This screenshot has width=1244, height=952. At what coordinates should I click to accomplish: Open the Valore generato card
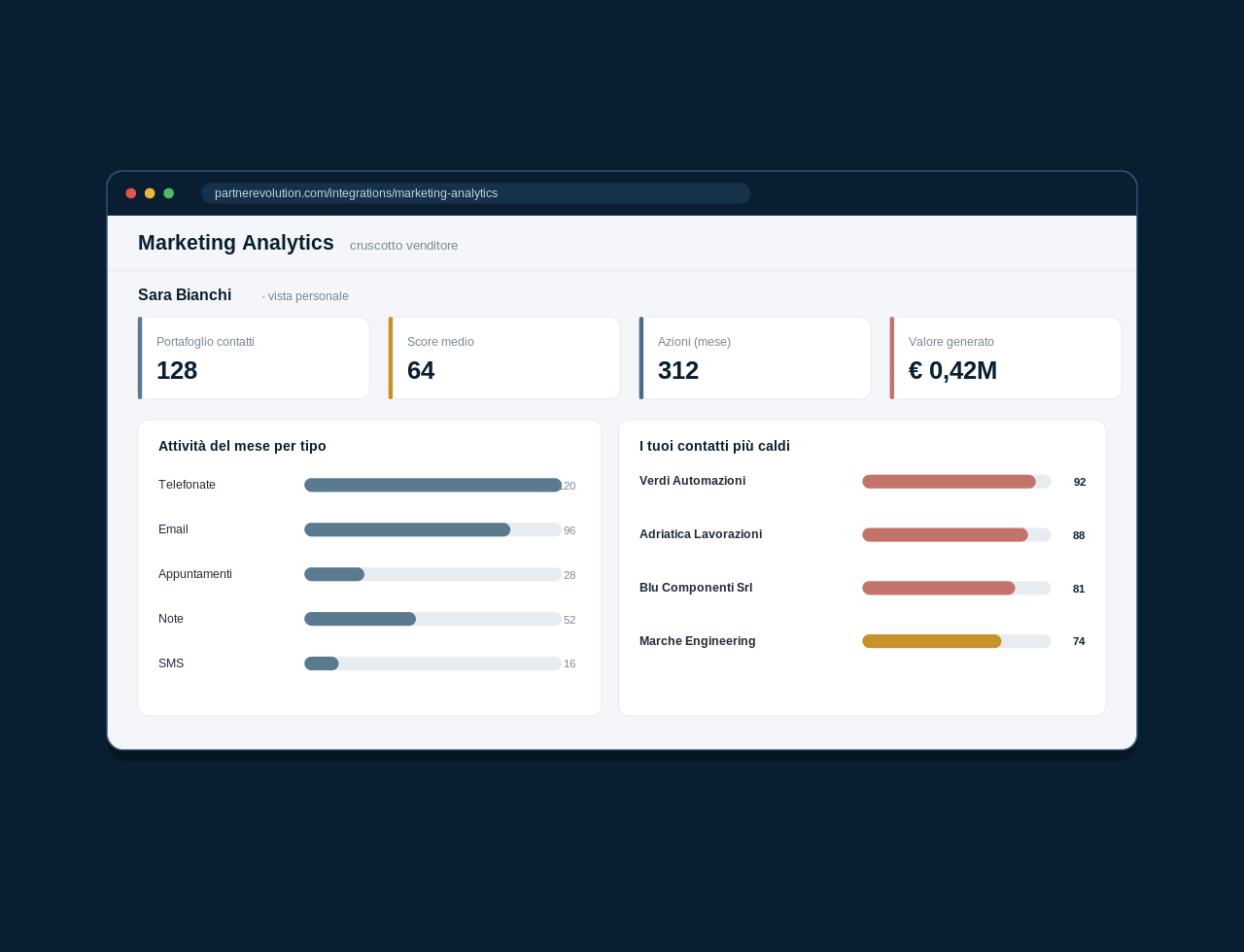1006,357
